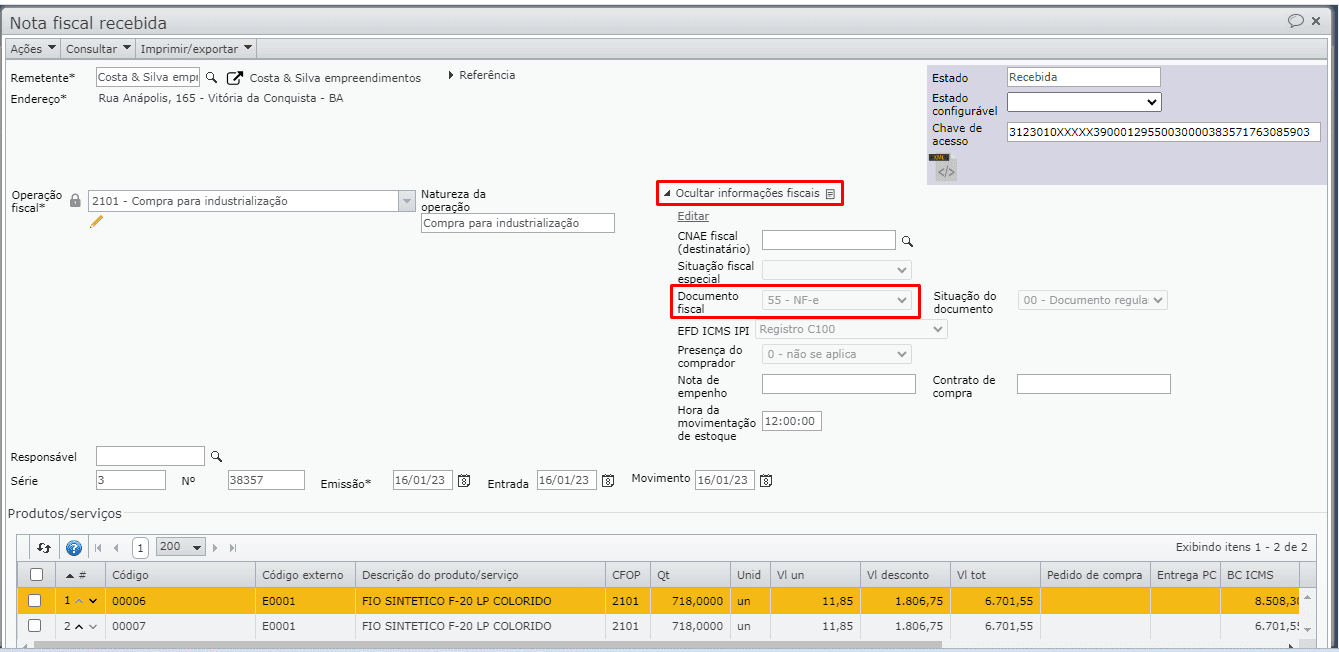Screen dimensions: 1339x652
Task: Click the Chave de acesso input field
Action: click(x=1163, y=132)
